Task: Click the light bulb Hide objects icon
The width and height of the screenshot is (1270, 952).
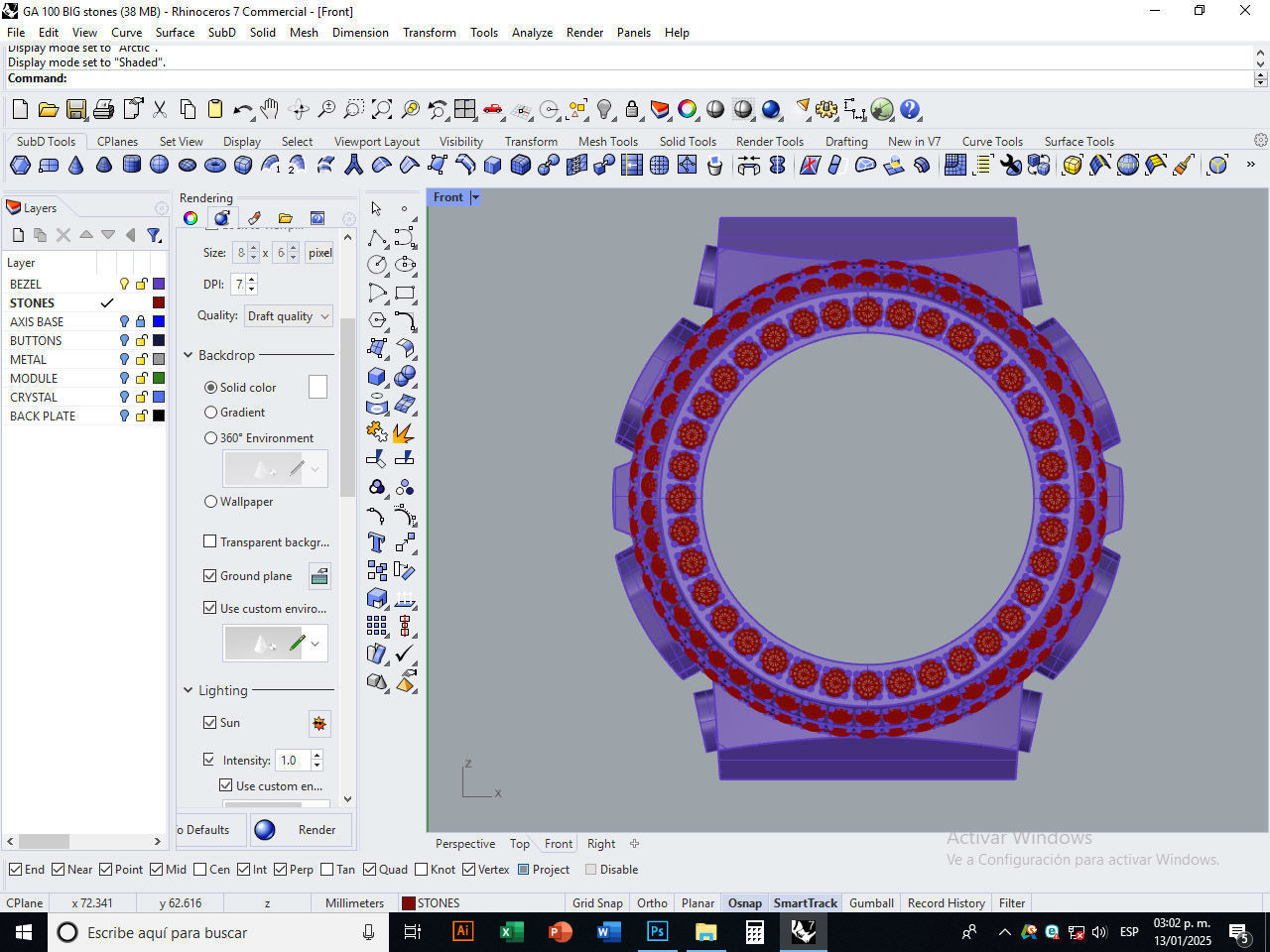Action: [x=604, y=109]
